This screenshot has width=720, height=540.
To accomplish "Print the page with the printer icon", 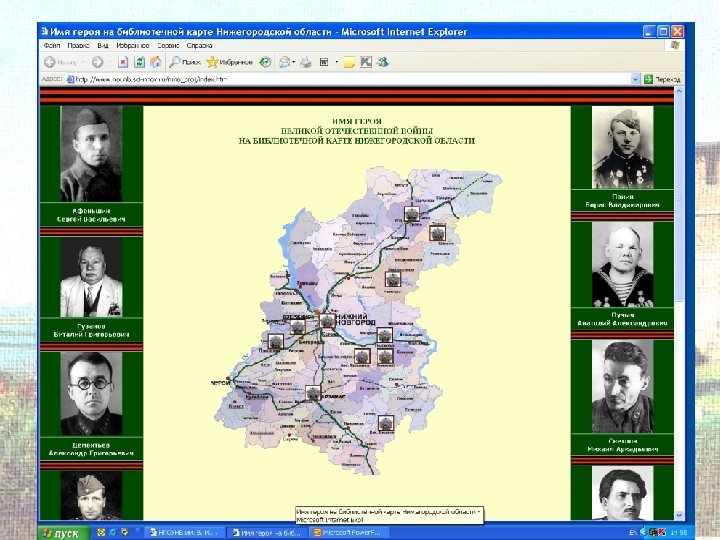I will (x=306, y=62).
